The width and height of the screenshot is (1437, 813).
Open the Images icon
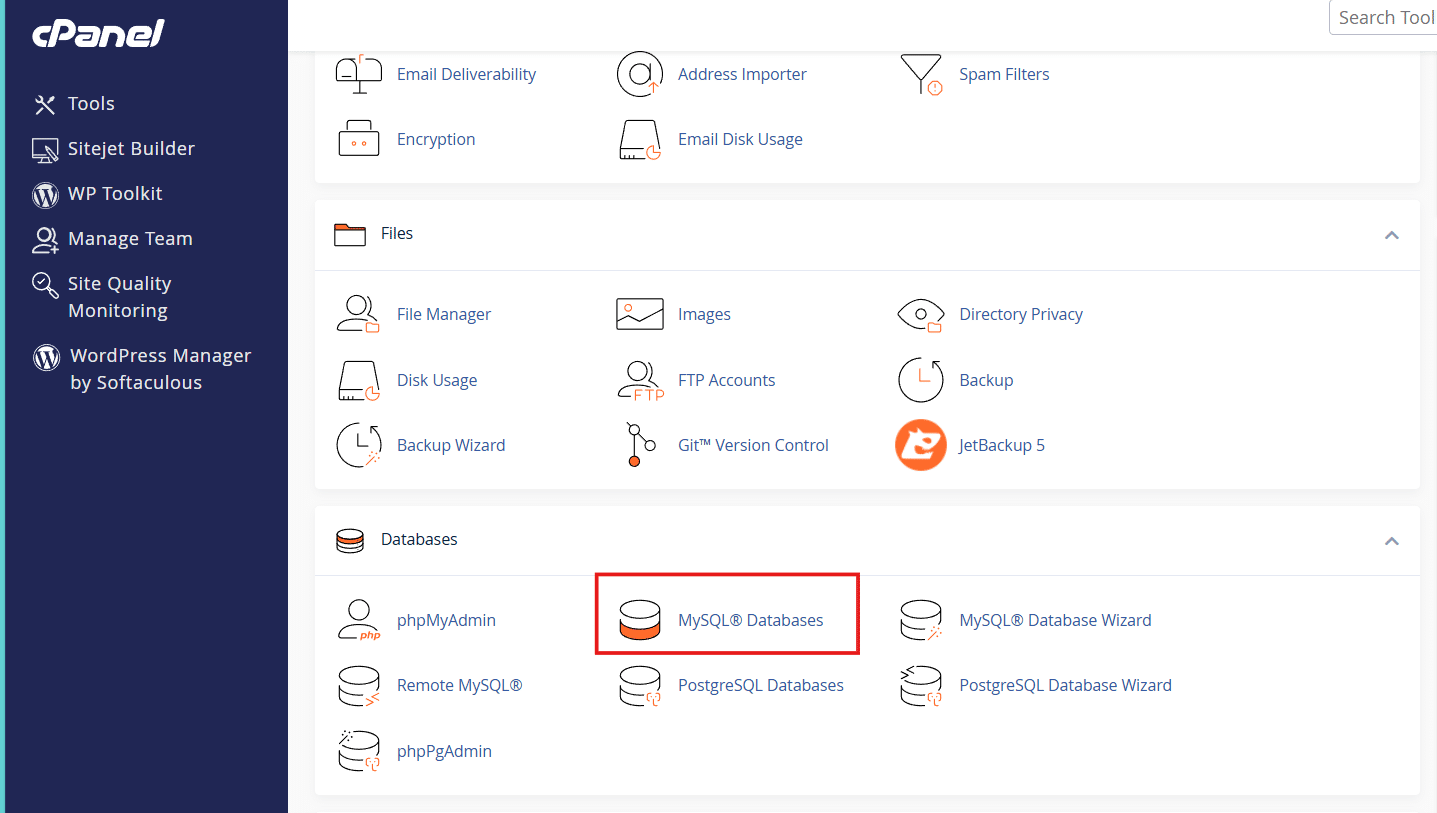click(640, 314)
